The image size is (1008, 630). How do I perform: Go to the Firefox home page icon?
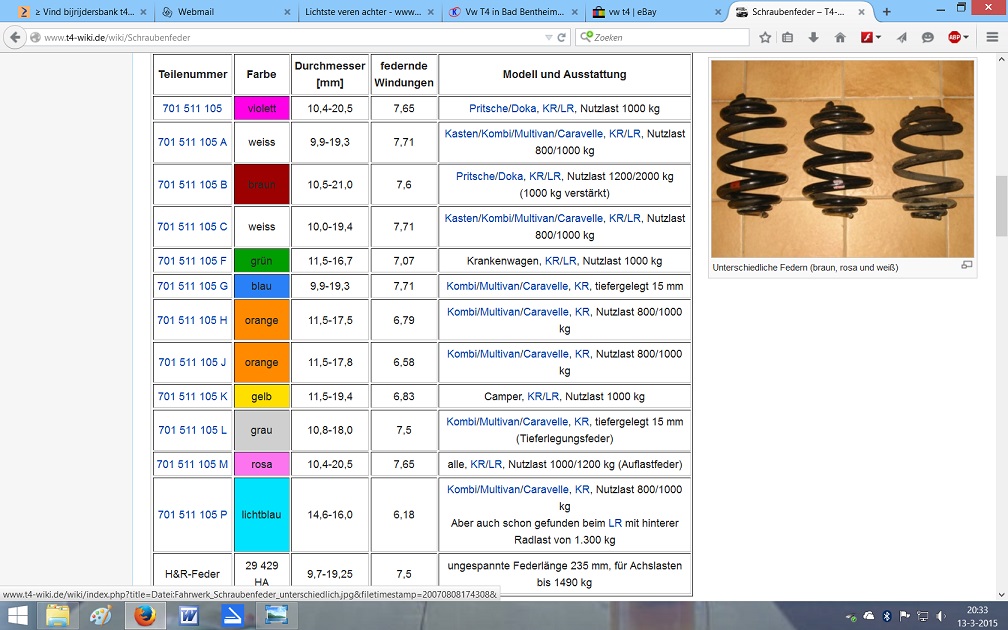840,37
